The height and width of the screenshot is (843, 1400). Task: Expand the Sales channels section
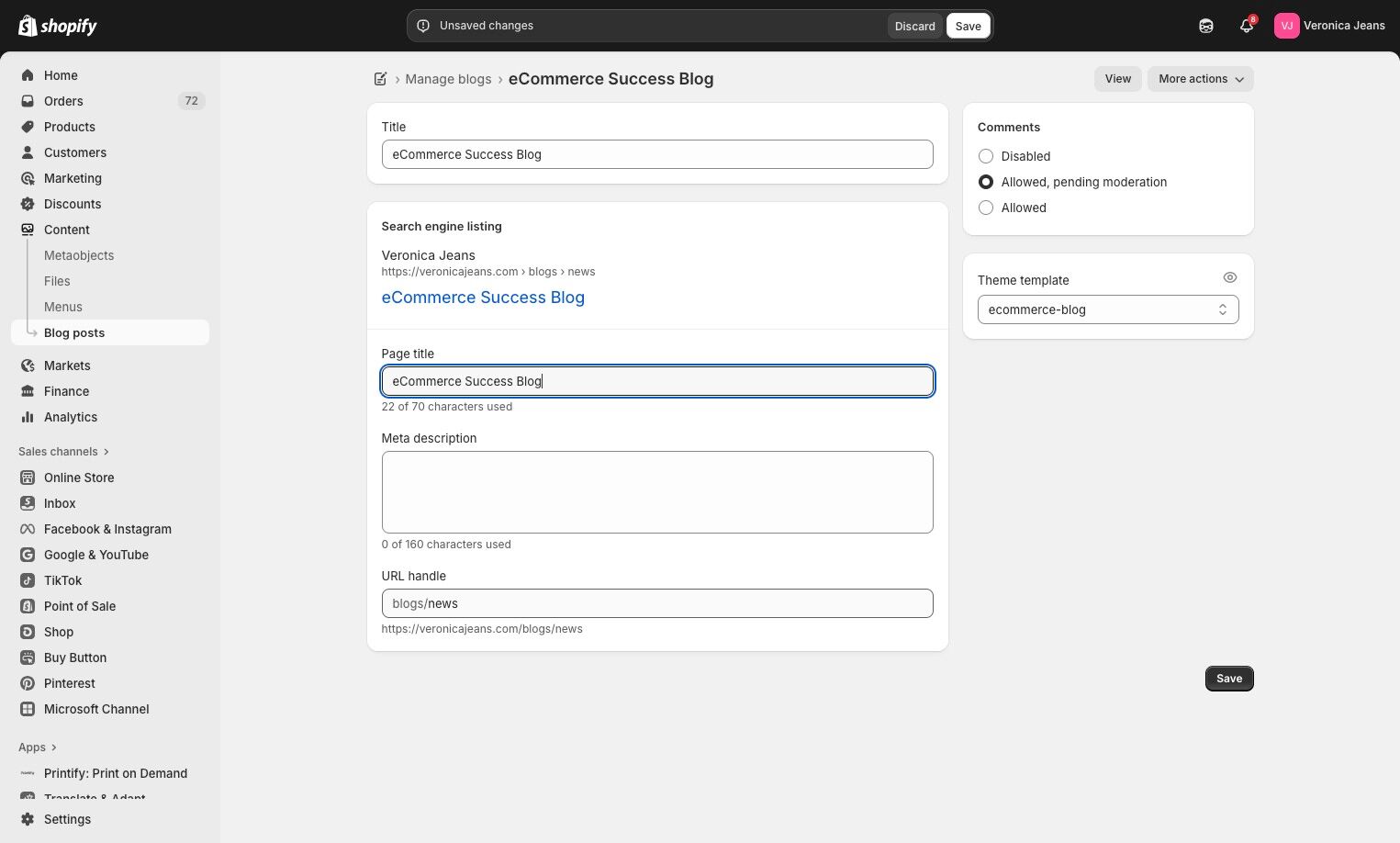click(x=63, y=452)
